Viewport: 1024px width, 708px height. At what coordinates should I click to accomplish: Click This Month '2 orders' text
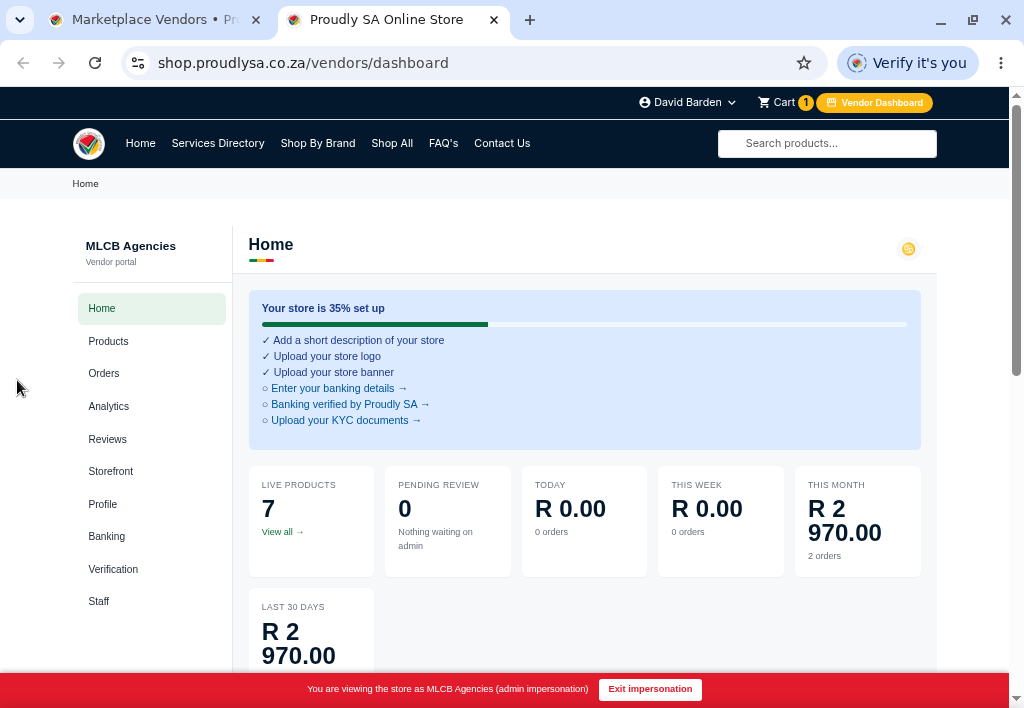pos(824,556)
